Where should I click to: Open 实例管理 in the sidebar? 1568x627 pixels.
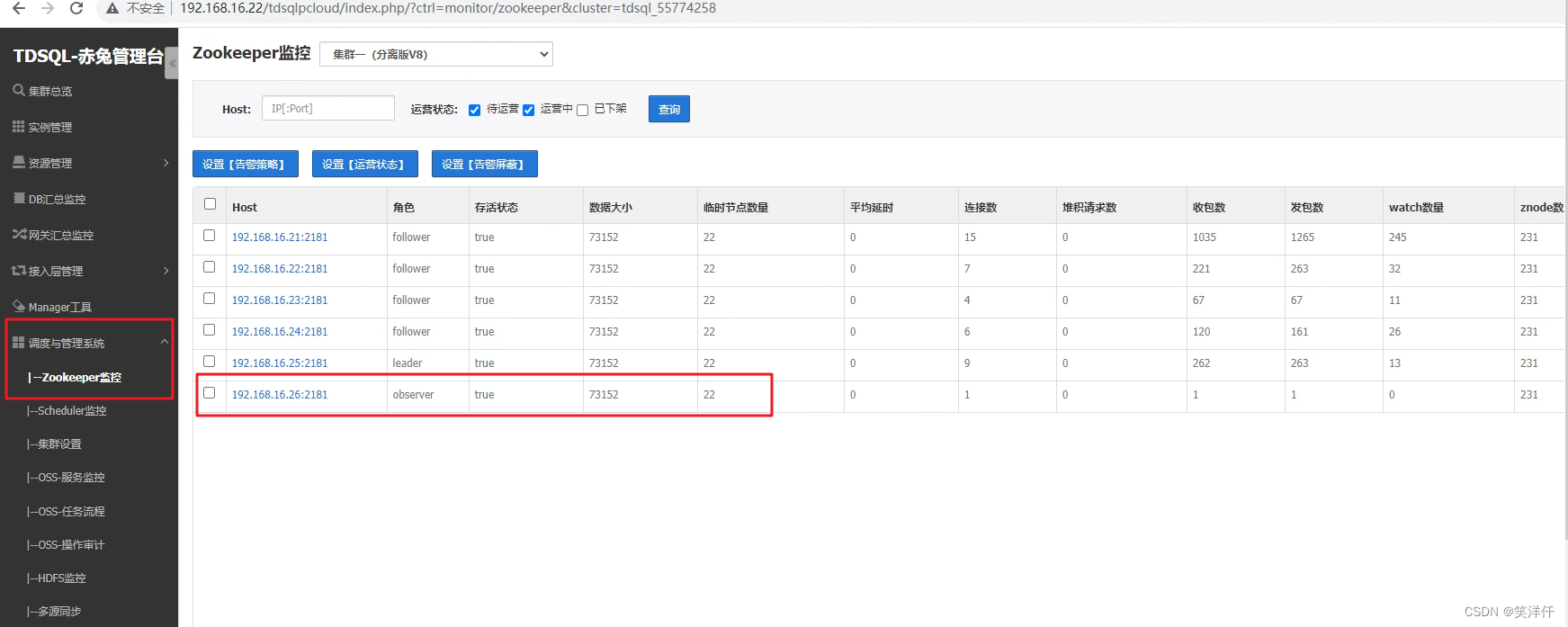click(x=50, y=127)
